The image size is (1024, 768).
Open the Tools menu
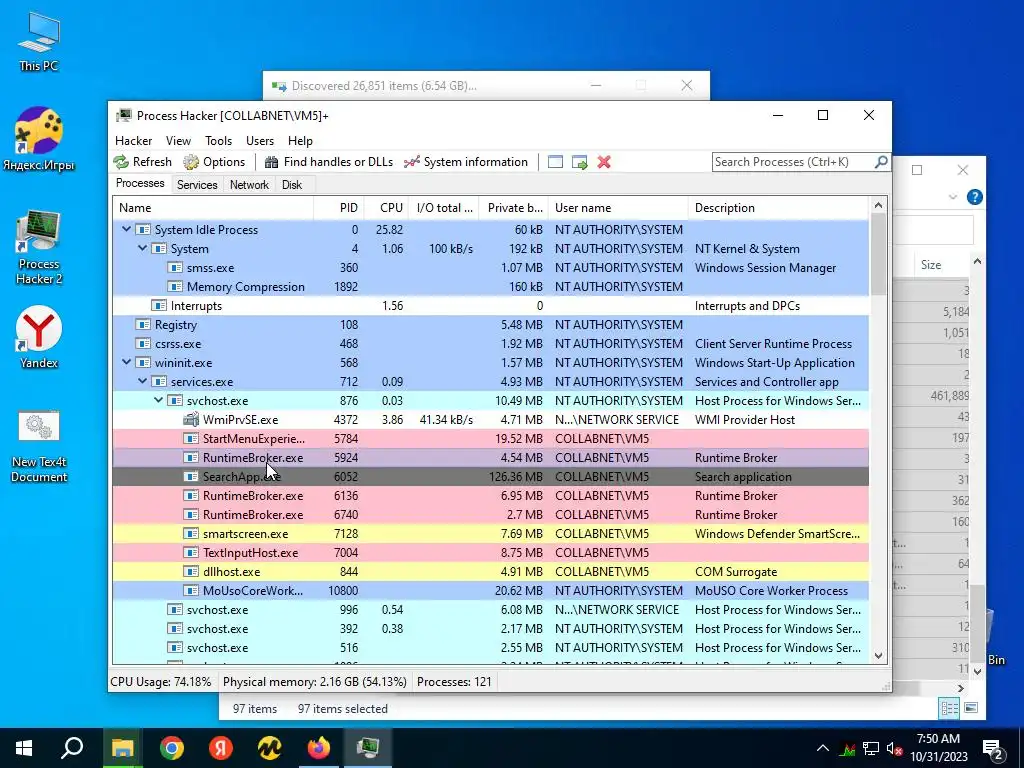click(218, 140)
